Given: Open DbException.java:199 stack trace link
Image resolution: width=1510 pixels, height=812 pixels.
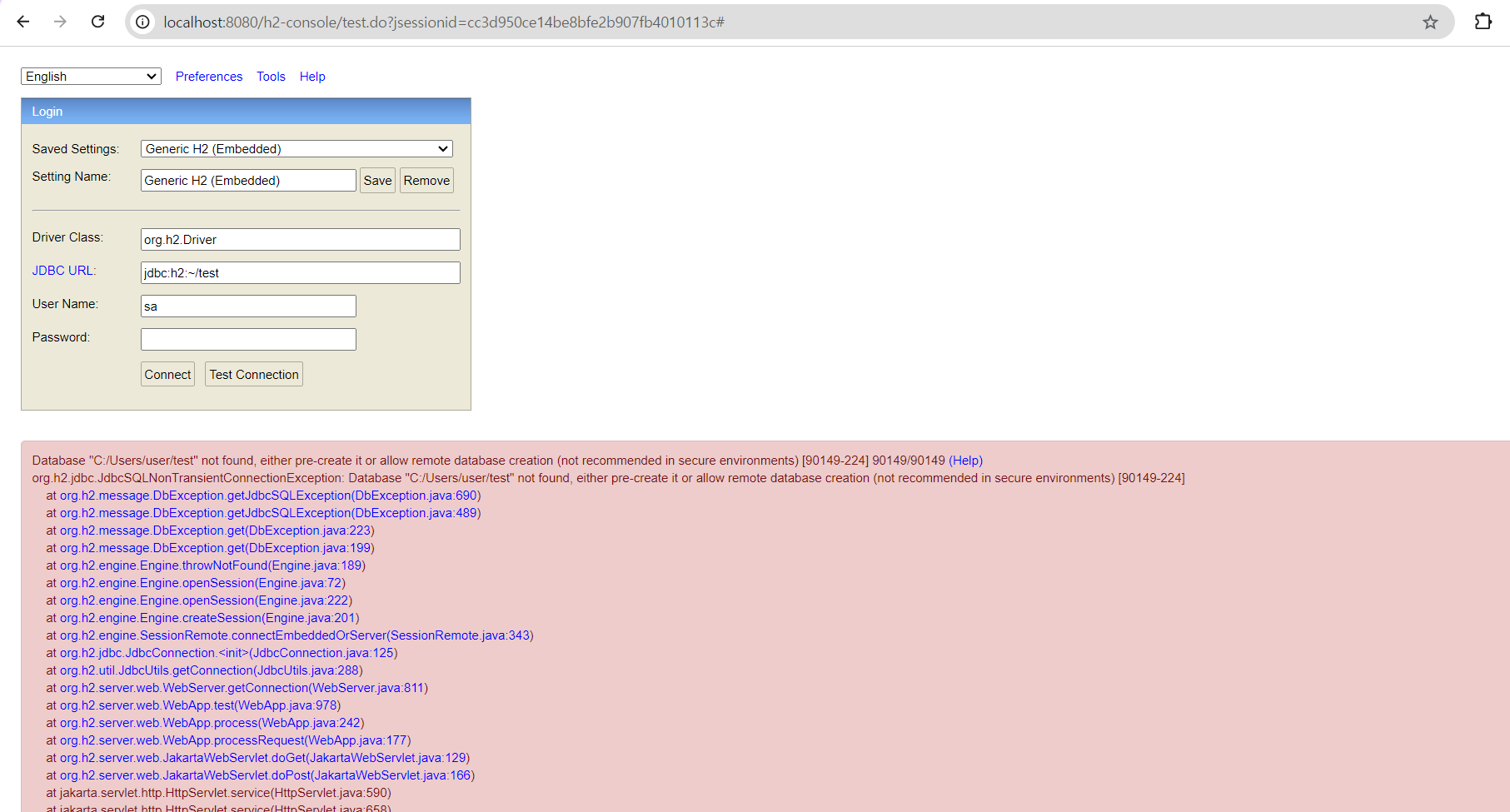Looking at the screenshot, I should point(217,548).
